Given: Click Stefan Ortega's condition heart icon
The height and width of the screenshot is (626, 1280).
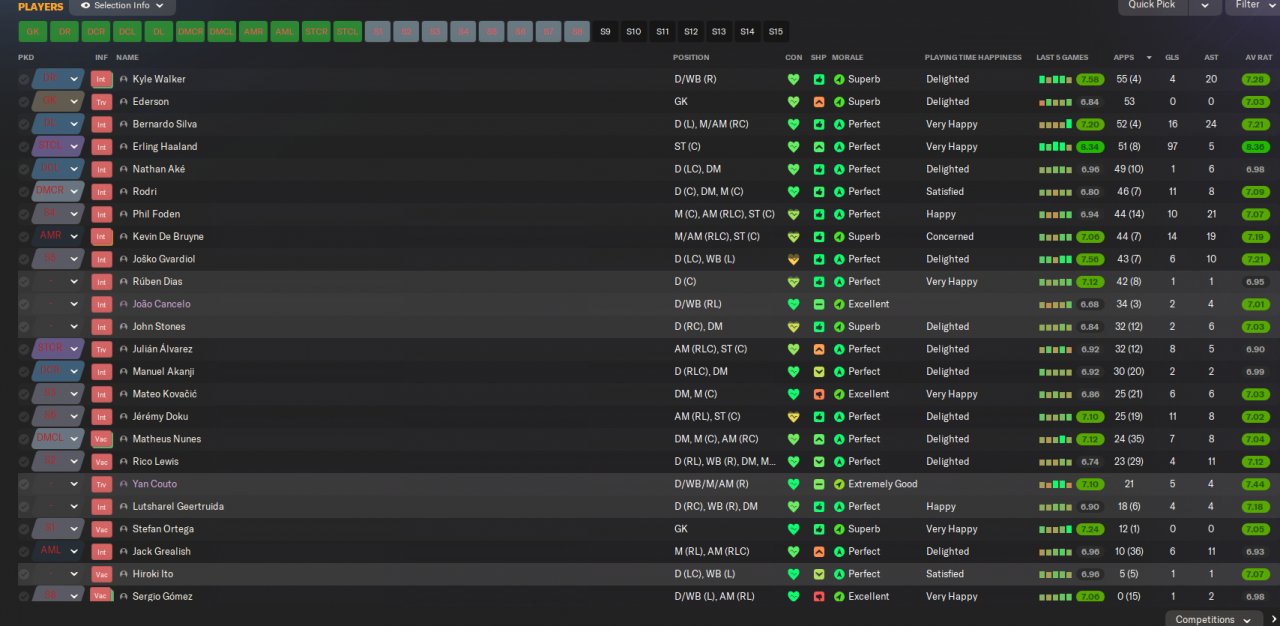Looking at the screenshot, I should coord(794,529).
